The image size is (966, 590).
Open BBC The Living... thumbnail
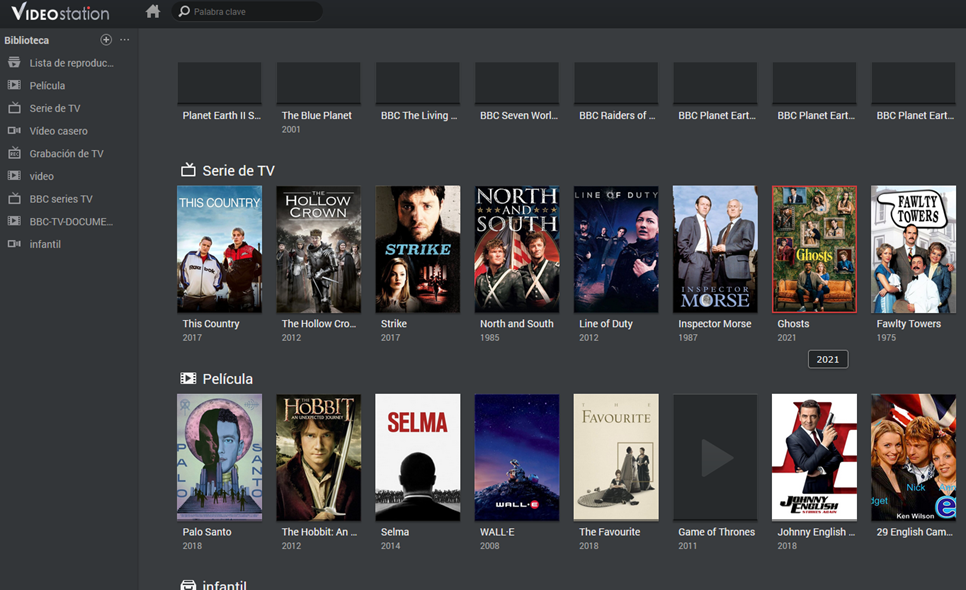coord(418,83)
